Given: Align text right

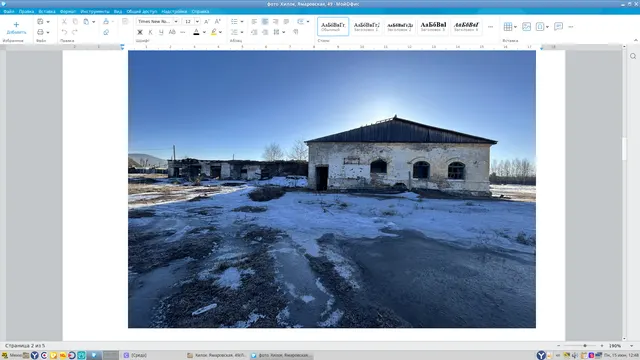Looking at the screenshot, I should pyautogui.click(x=276, y=21).
